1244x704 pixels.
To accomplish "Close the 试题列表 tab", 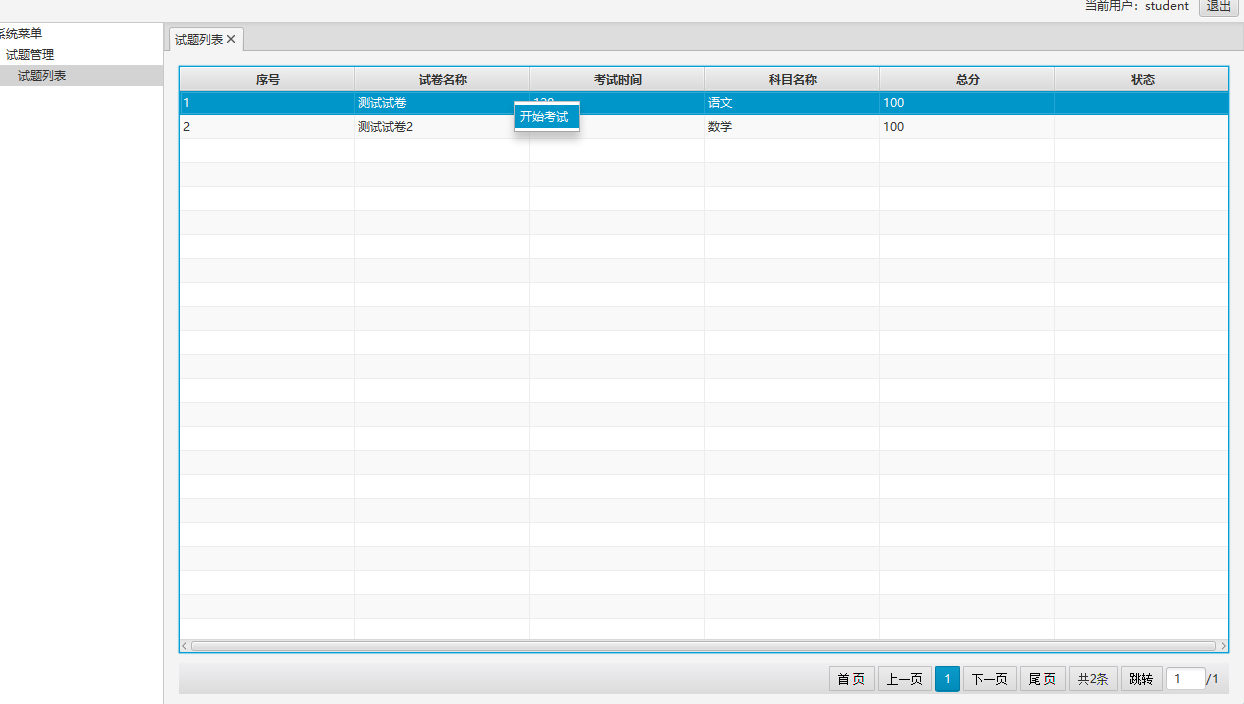I will (231, 39).
